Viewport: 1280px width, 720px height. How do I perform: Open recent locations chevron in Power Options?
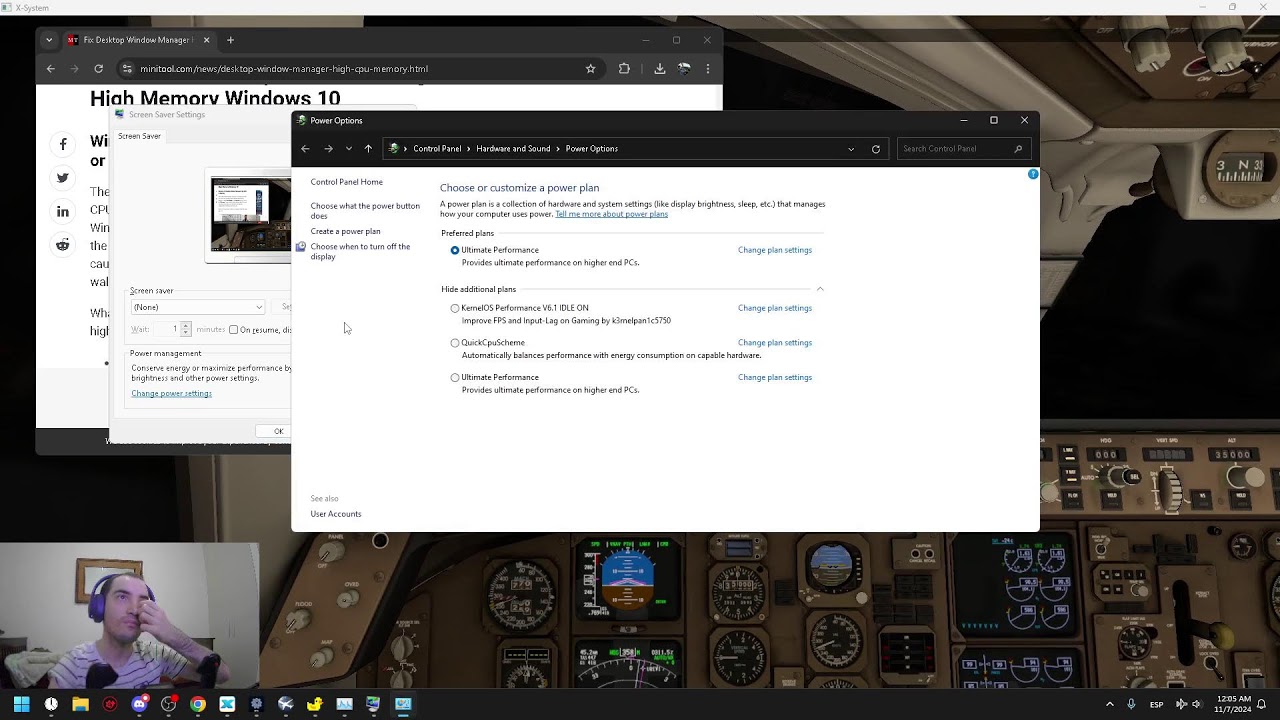coord(348,149)
